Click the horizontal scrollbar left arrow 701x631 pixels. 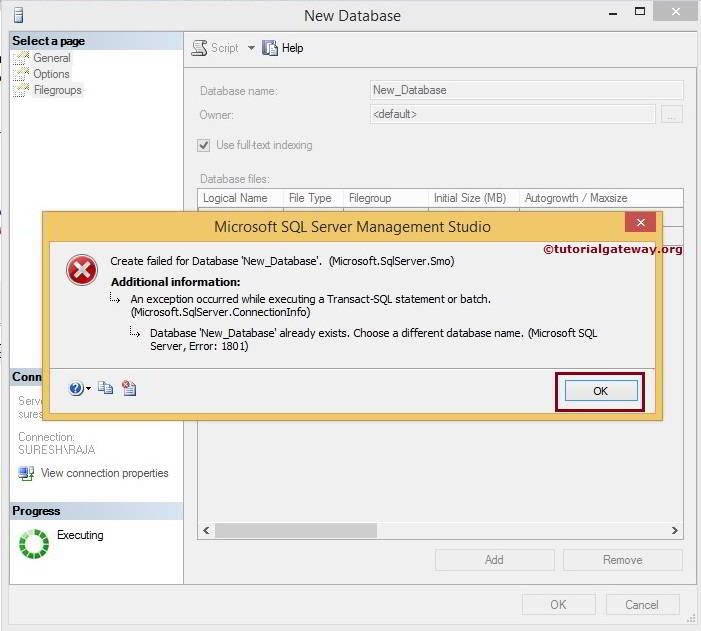point(206,530)
